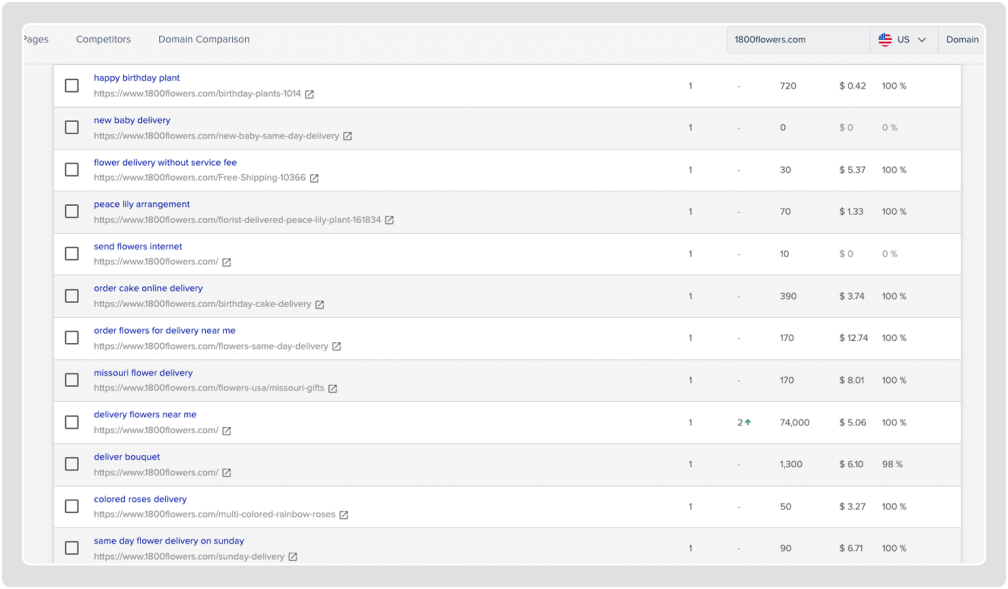Image resolution: width=1008 pixels, height=589 pixels.
Task: Check the box for happy birthday plant
Action: pyautogui.click(x=72, y=86)
